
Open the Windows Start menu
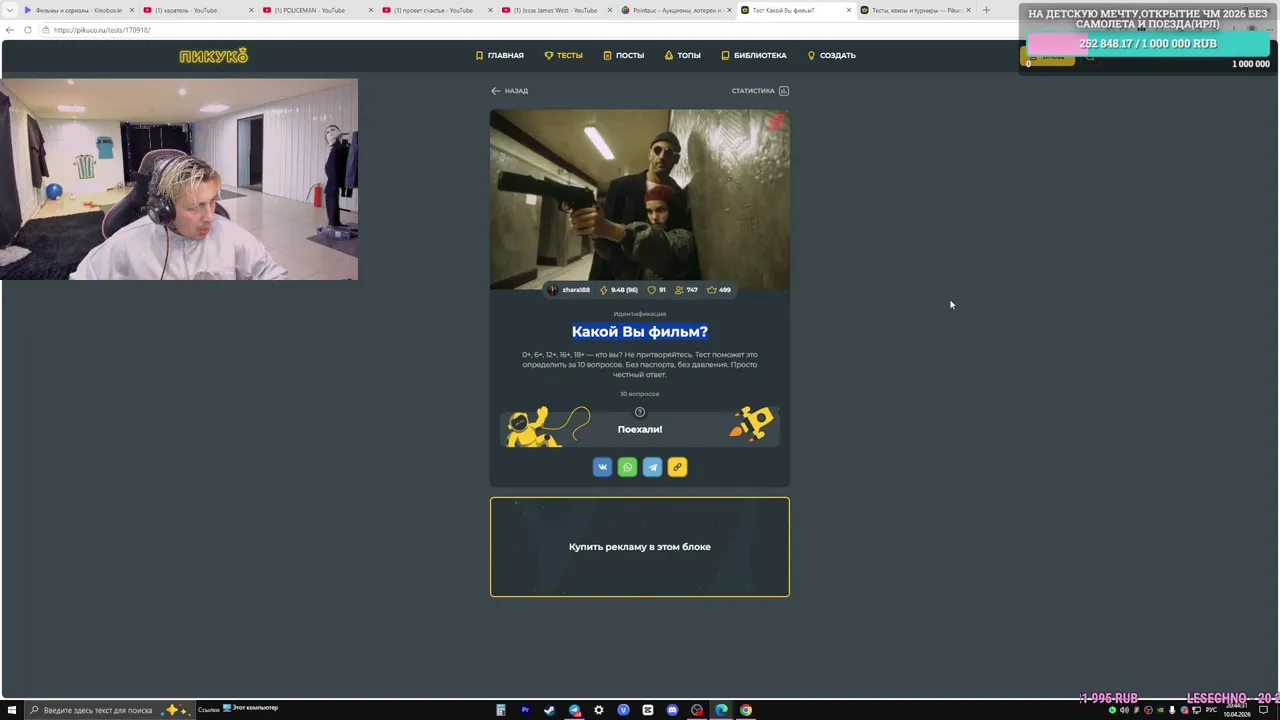click(12, 710)
